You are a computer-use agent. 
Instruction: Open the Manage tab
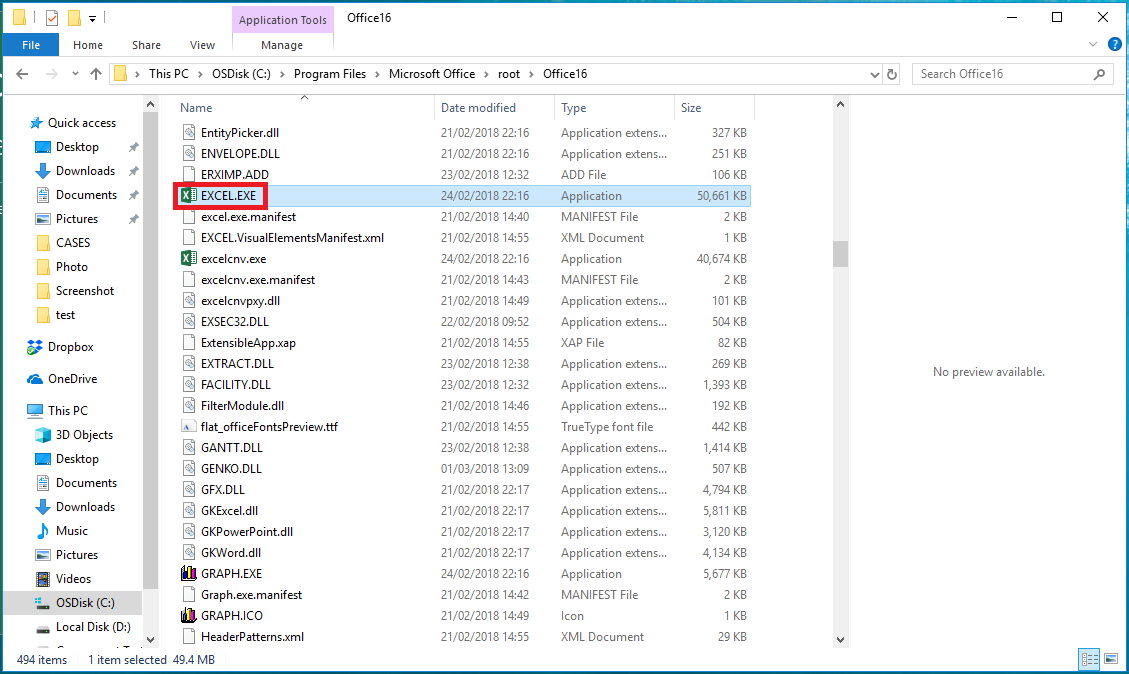click(282, 45)
